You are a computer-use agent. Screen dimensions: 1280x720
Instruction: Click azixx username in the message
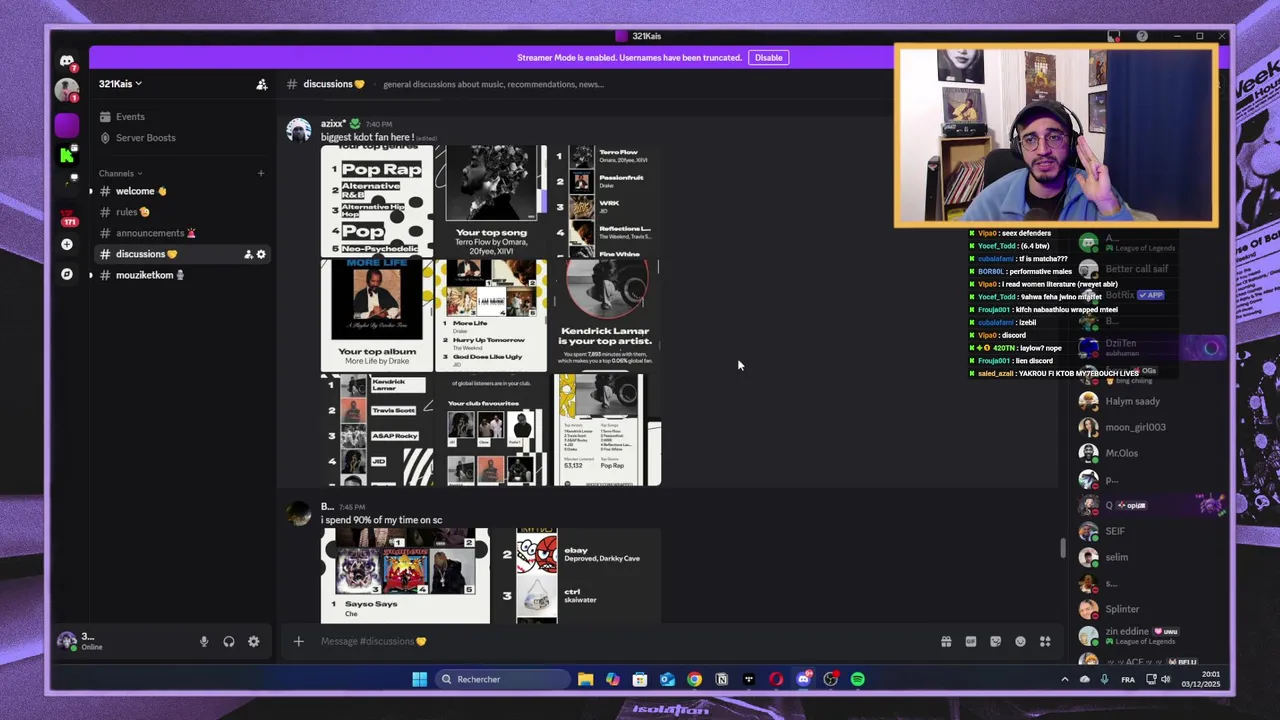[x=333, y=124]
